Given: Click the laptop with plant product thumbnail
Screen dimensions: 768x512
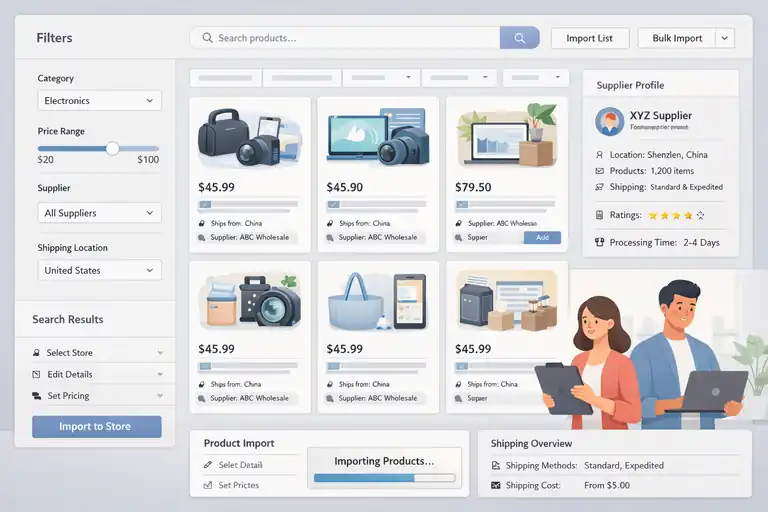Looking at the screenshot, I should [x=506, y=136].
